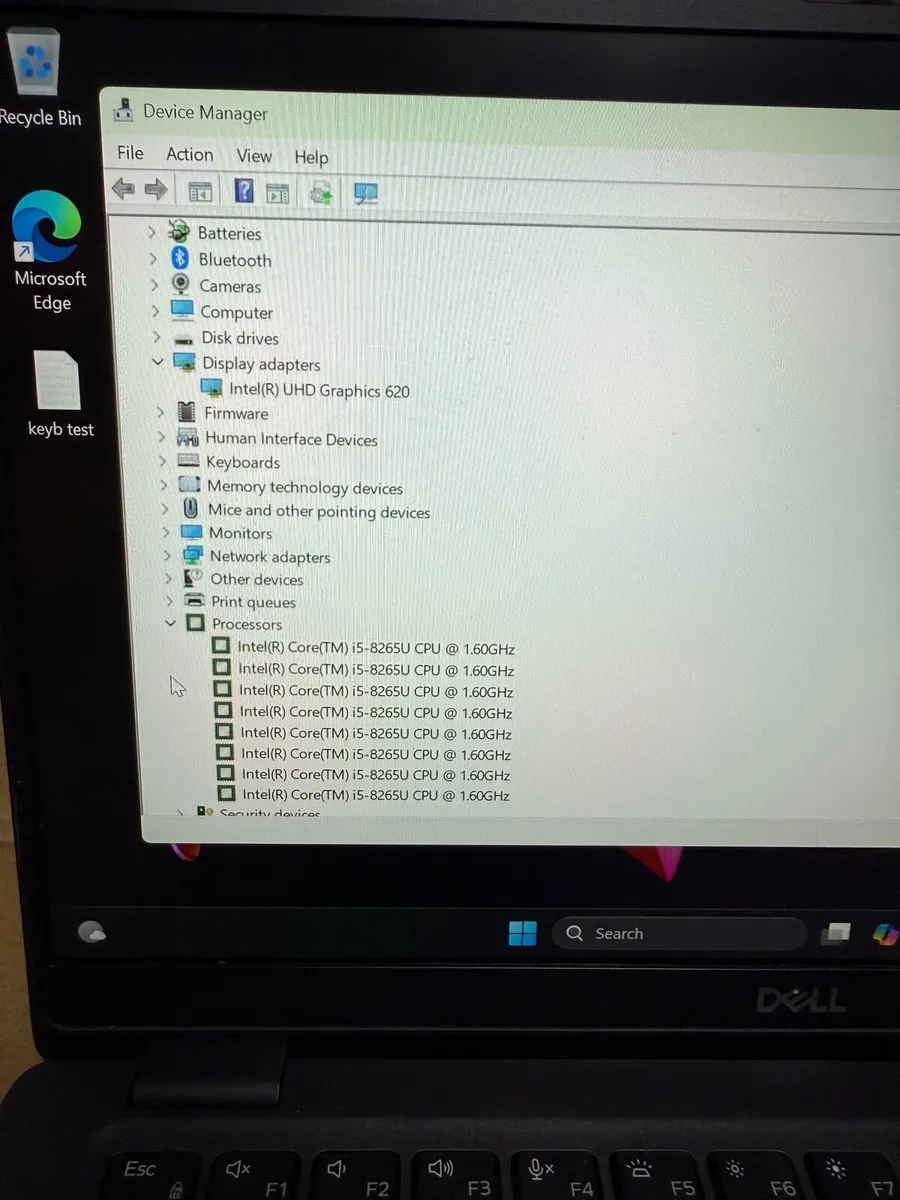Viewport: 900px width, 1200px height.
Task: Select the Display adapters icon
Action: pyautogui.click(x=185, y=362)
